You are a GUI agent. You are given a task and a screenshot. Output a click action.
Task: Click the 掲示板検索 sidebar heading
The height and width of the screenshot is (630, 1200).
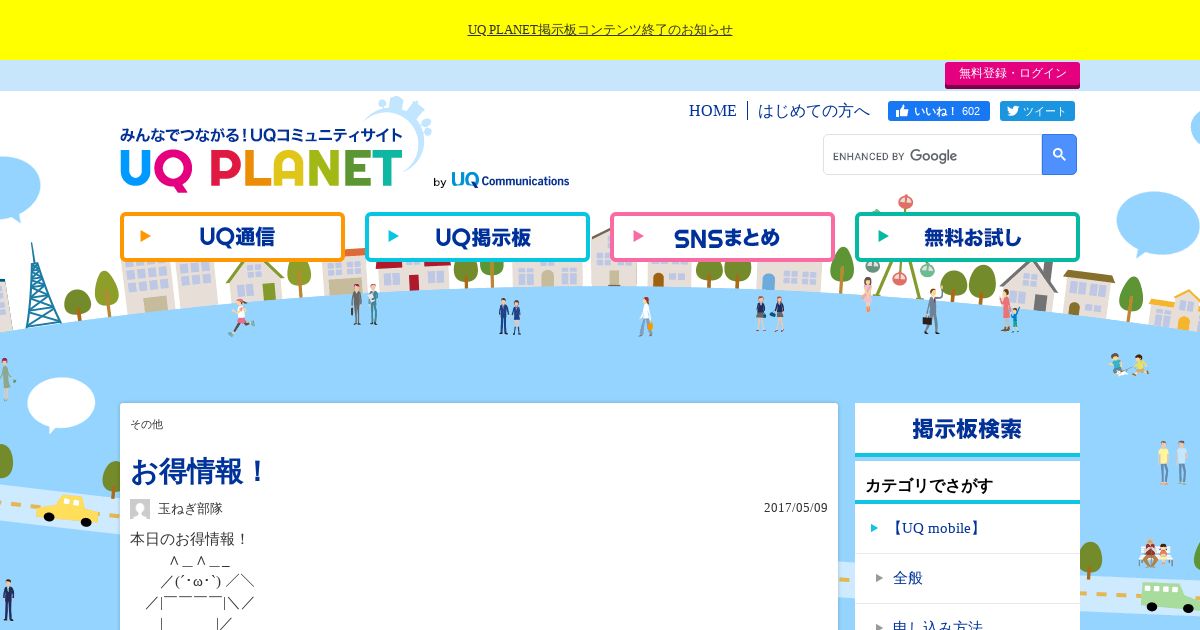(967, 429)
